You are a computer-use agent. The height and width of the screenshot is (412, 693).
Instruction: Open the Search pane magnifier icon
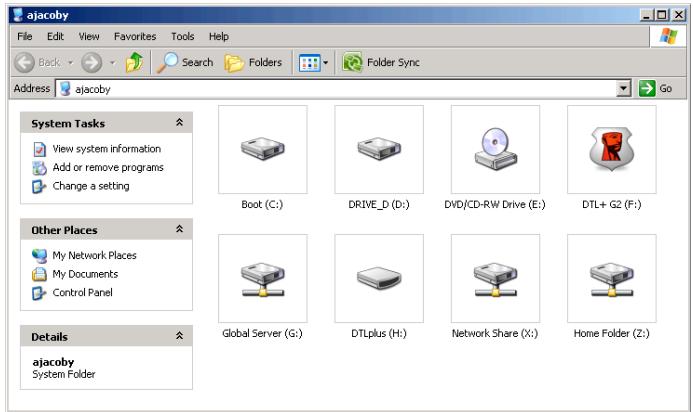pyautogui.click(x=168, y=62)
